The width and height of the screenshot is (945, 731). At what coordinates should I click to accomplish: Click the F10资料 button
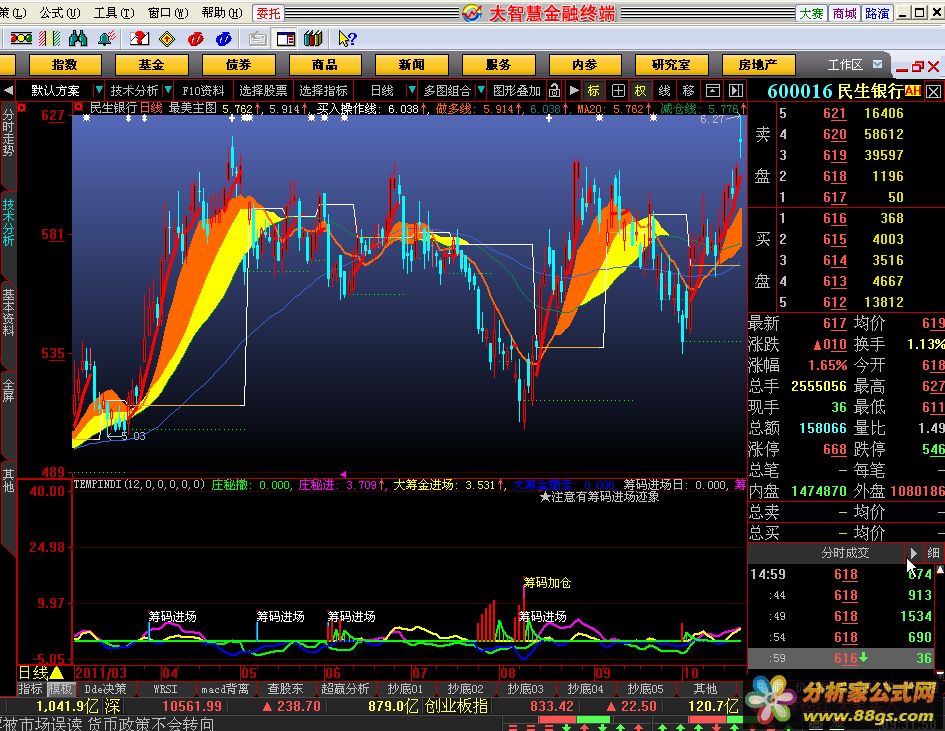(x=203, y=90)
